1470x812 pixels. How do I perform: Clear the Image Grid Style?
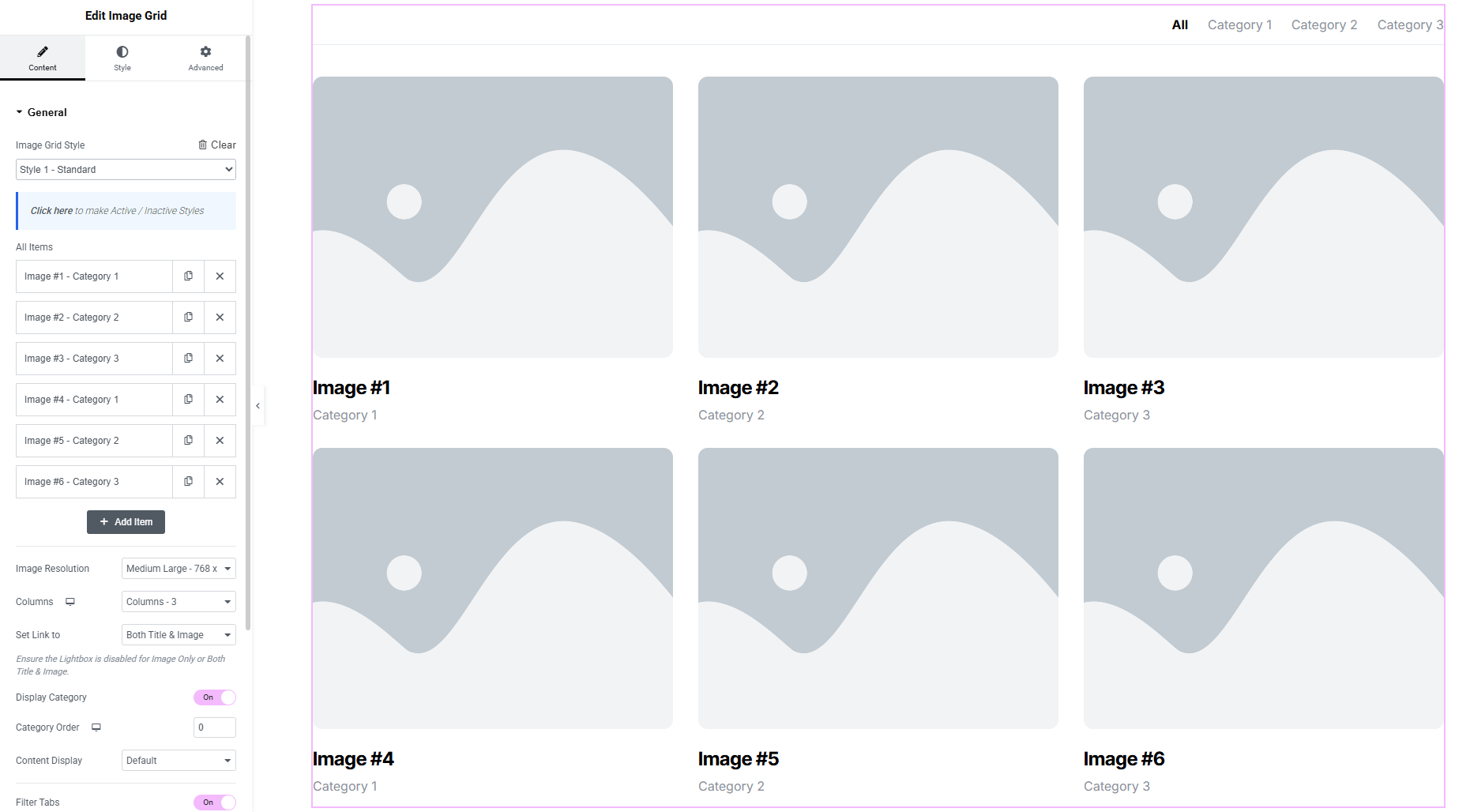(217, 145)
